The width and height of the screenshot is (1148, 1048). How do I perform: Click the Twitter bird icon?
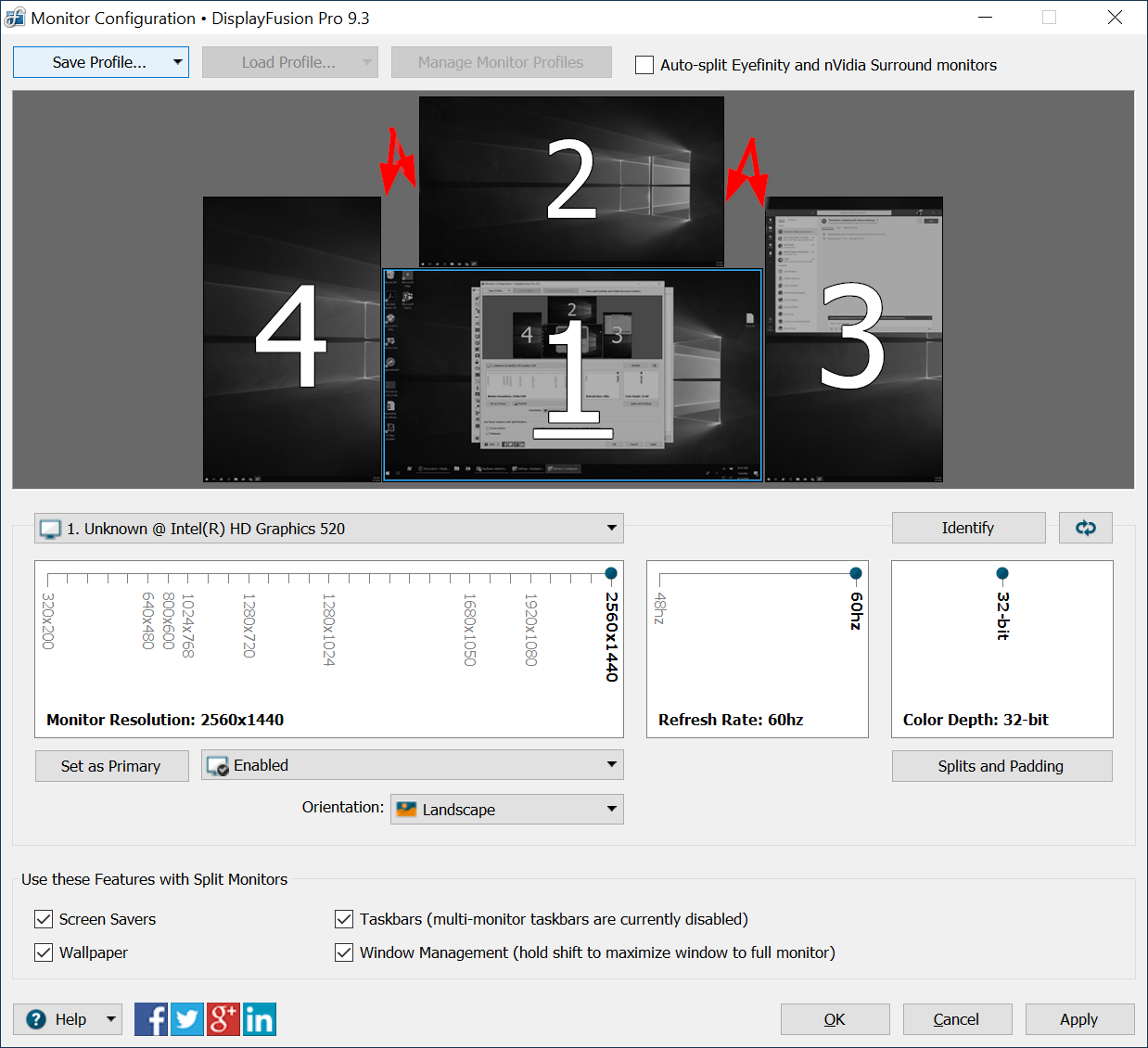click(x=187, y=1019)
